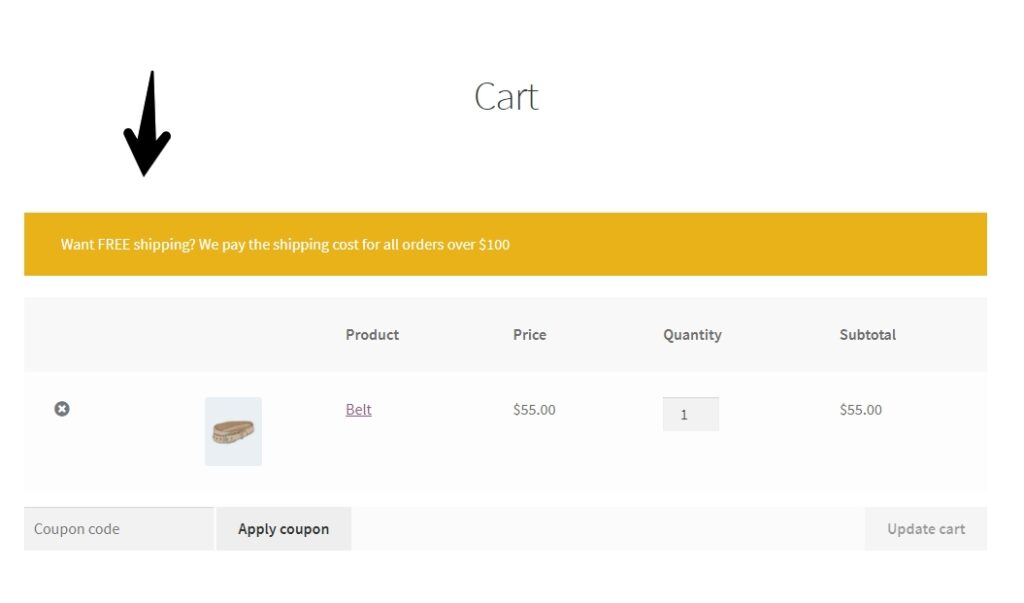Click the $55.00 unit price of Belt
The height and width of the screenshot is (603, 1024).
click(x=534, y=410)
